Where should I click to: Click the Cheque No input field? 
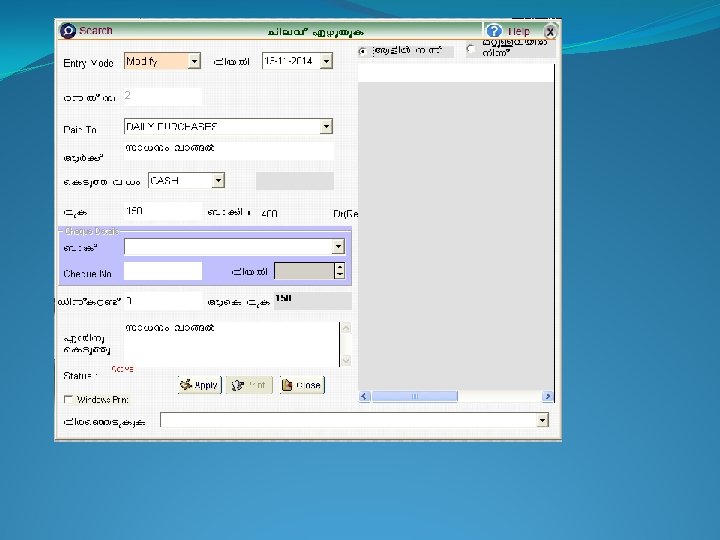[x=163, y=271]
